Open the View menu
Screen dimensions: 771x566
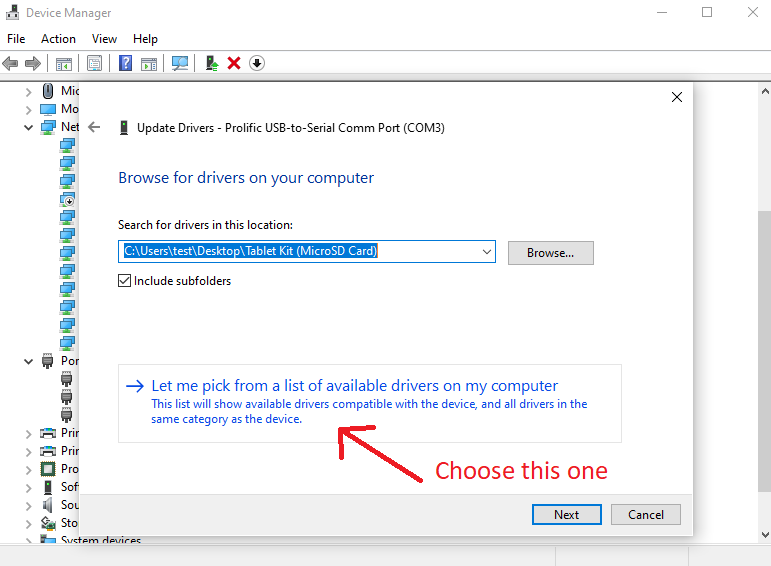coord(104,39)
